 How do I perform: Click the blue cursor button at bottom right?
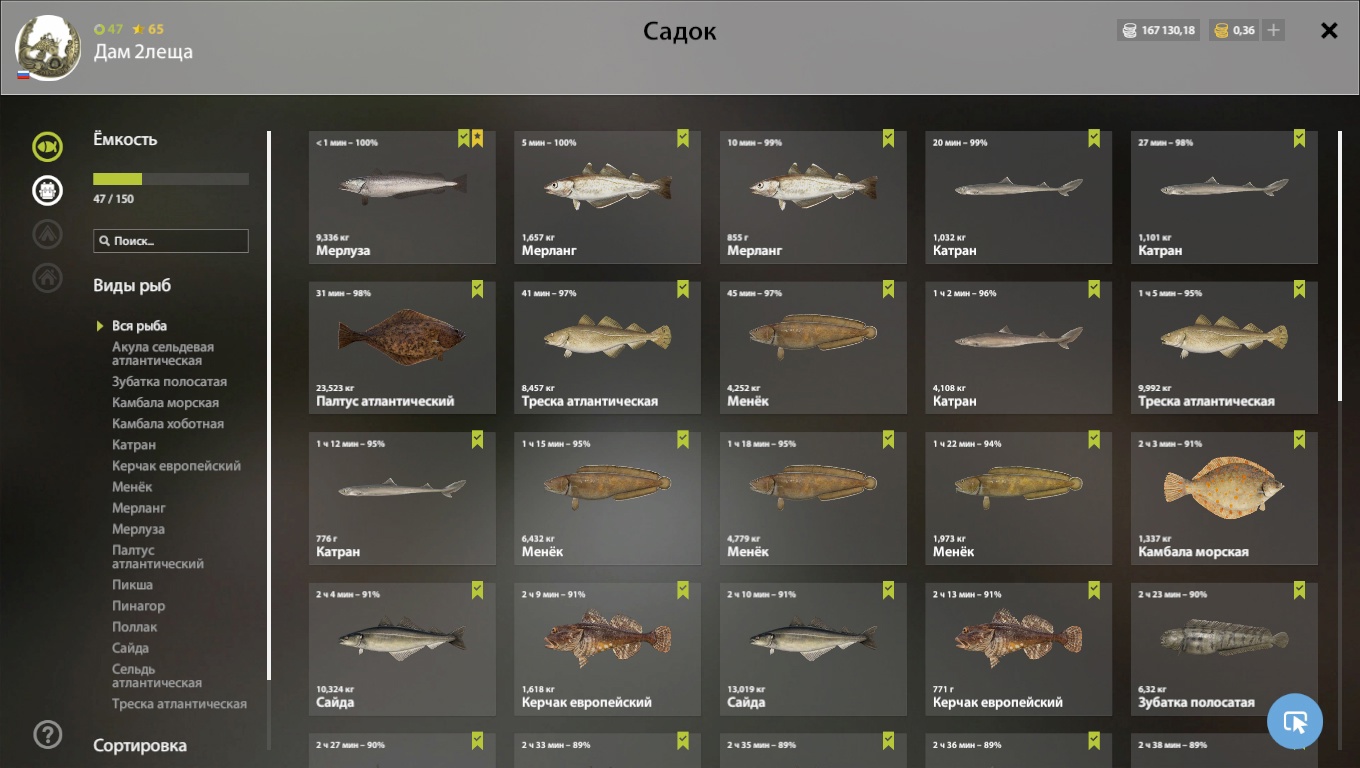tap(1295, 721)
